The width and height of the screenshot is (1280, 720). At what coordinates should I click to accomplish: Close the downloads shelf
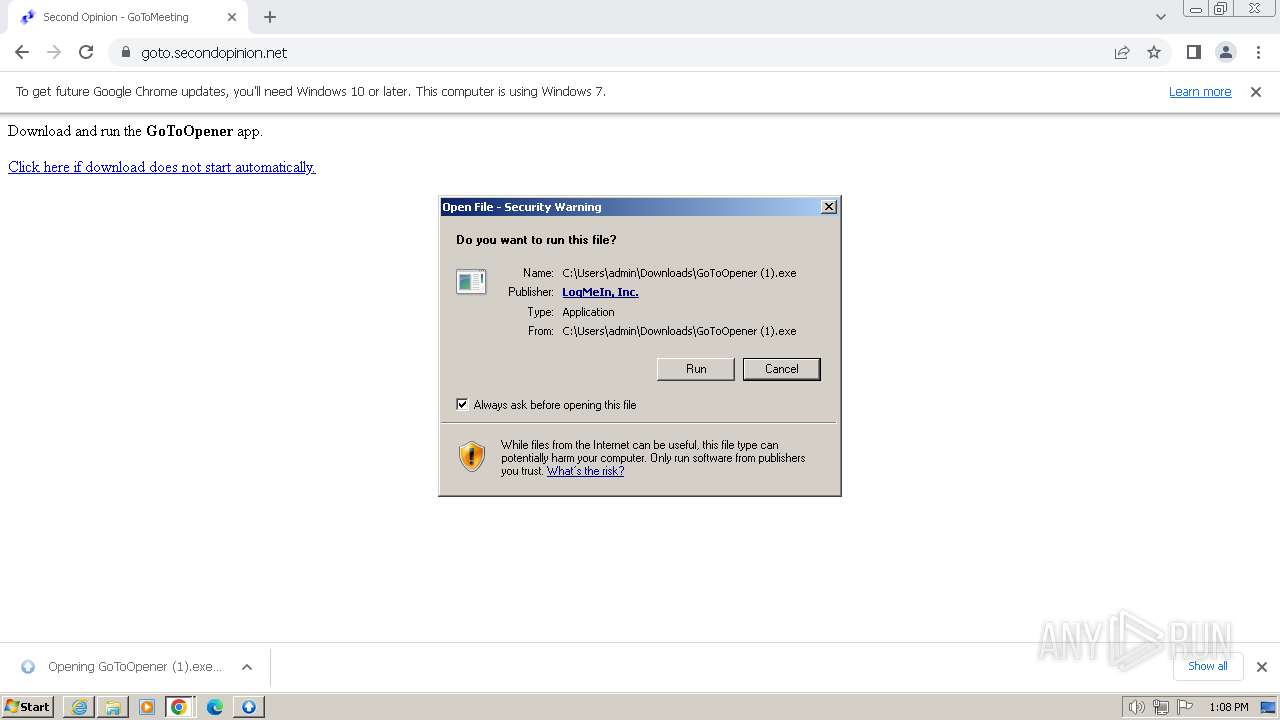1261,667
